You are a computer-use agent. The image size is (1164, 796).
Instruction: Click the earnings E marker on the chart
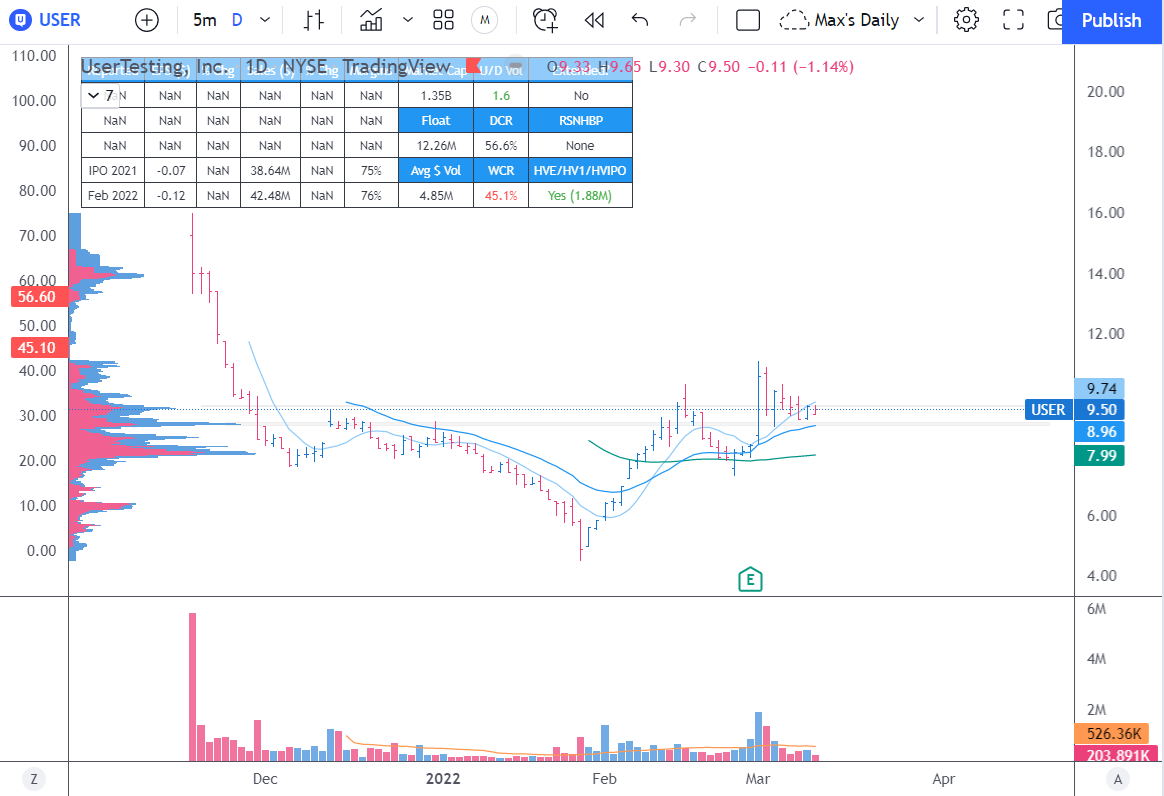point(751,579)
